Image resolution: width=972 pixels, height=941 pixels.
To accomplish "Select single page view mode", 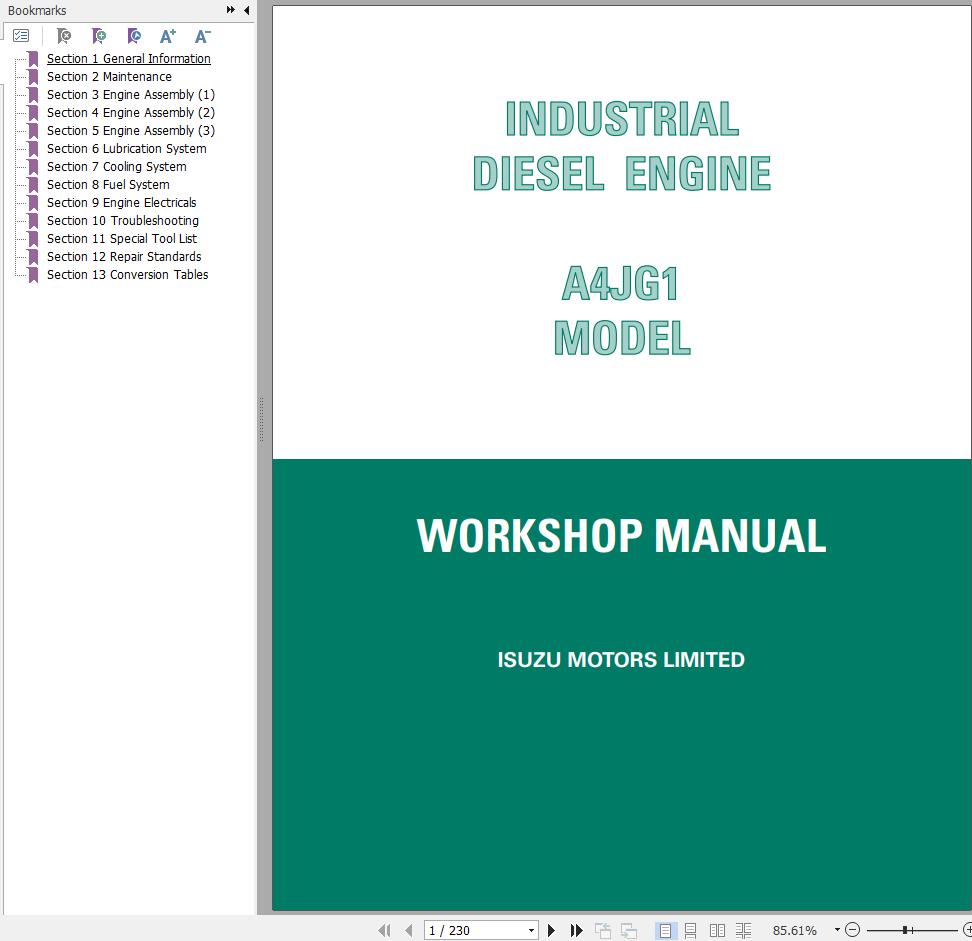I will point(665,930).
